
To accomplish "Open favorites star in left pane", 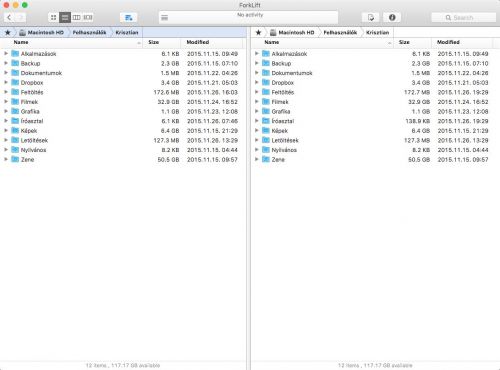I will coord(8,32).
